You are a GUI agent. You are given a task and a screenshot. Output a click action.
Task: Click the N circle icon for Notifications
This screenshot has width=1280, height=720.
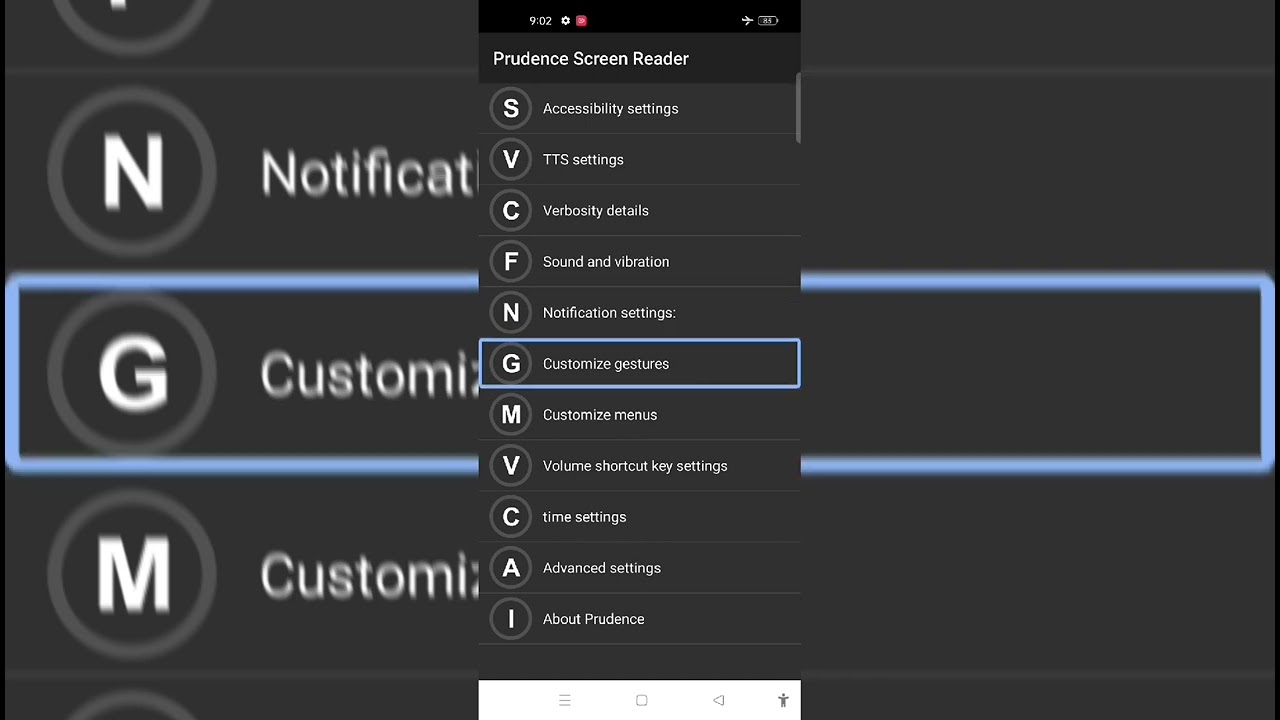(x=511, y=312)
